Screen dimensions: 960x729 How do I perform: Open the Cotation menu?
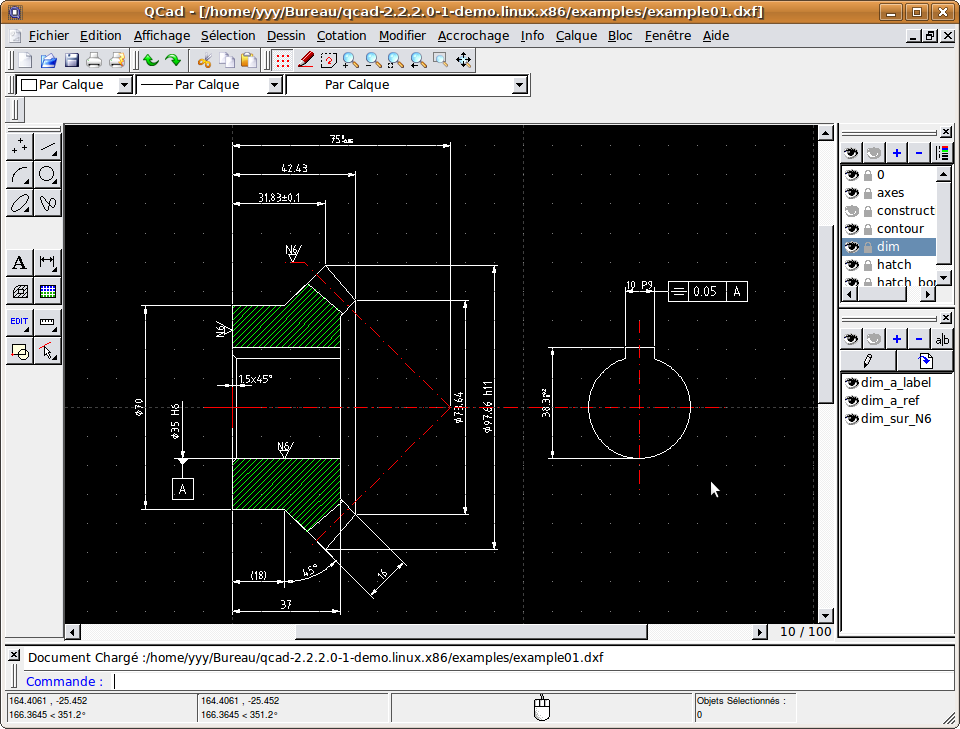(341, 35)
